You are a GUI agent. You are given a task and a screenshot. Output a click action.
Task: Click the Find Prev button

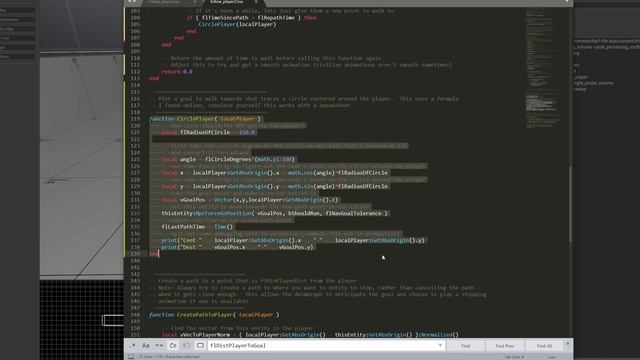(504, 346)
